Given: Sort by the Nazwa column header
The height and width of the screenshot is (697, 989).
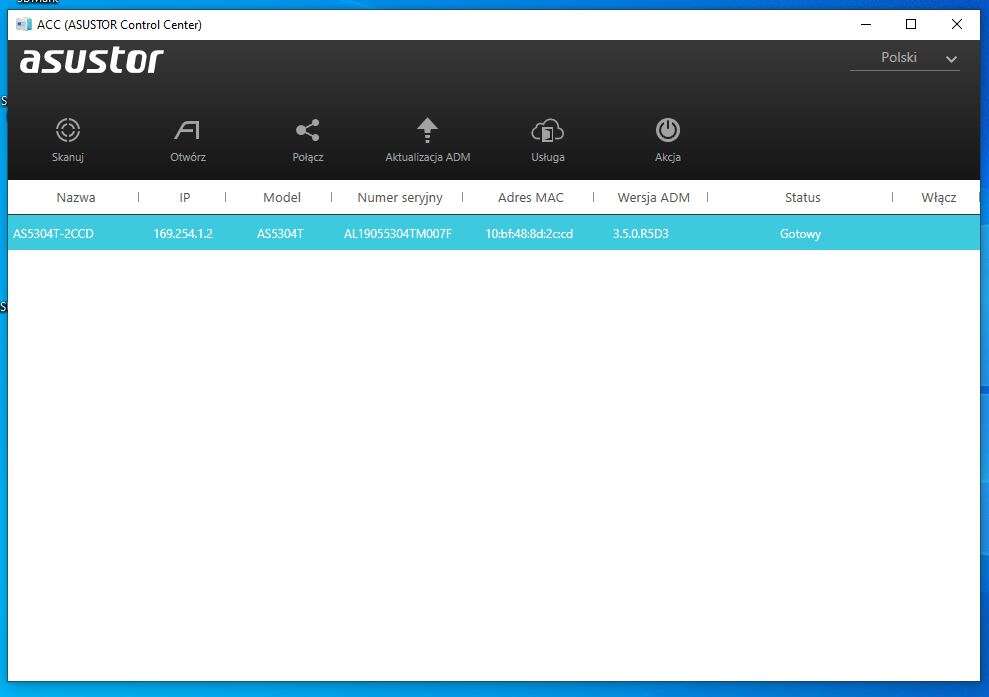Looking at the screenshot, I should [76, 198].
